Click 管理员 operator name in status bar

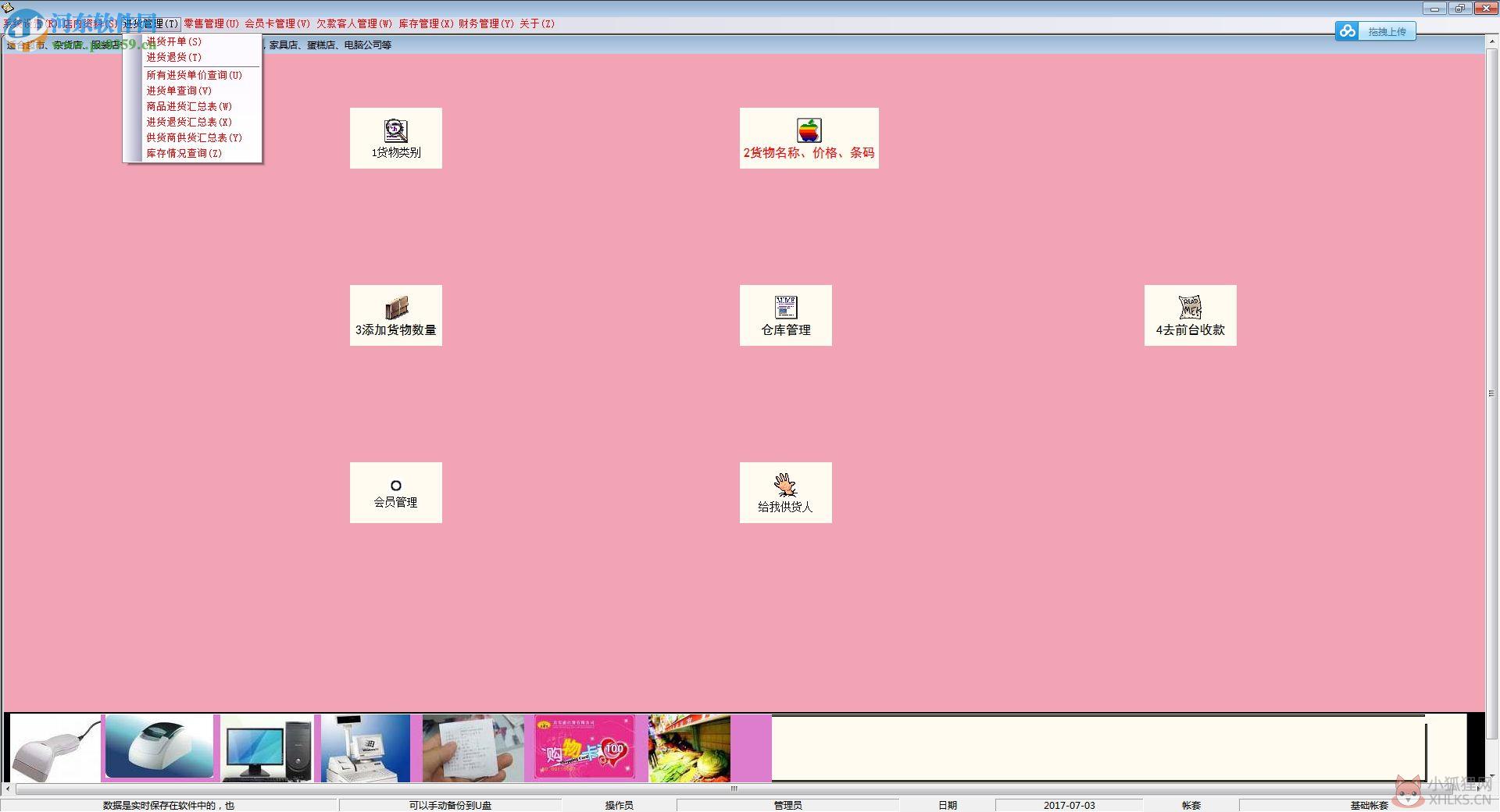787,805
